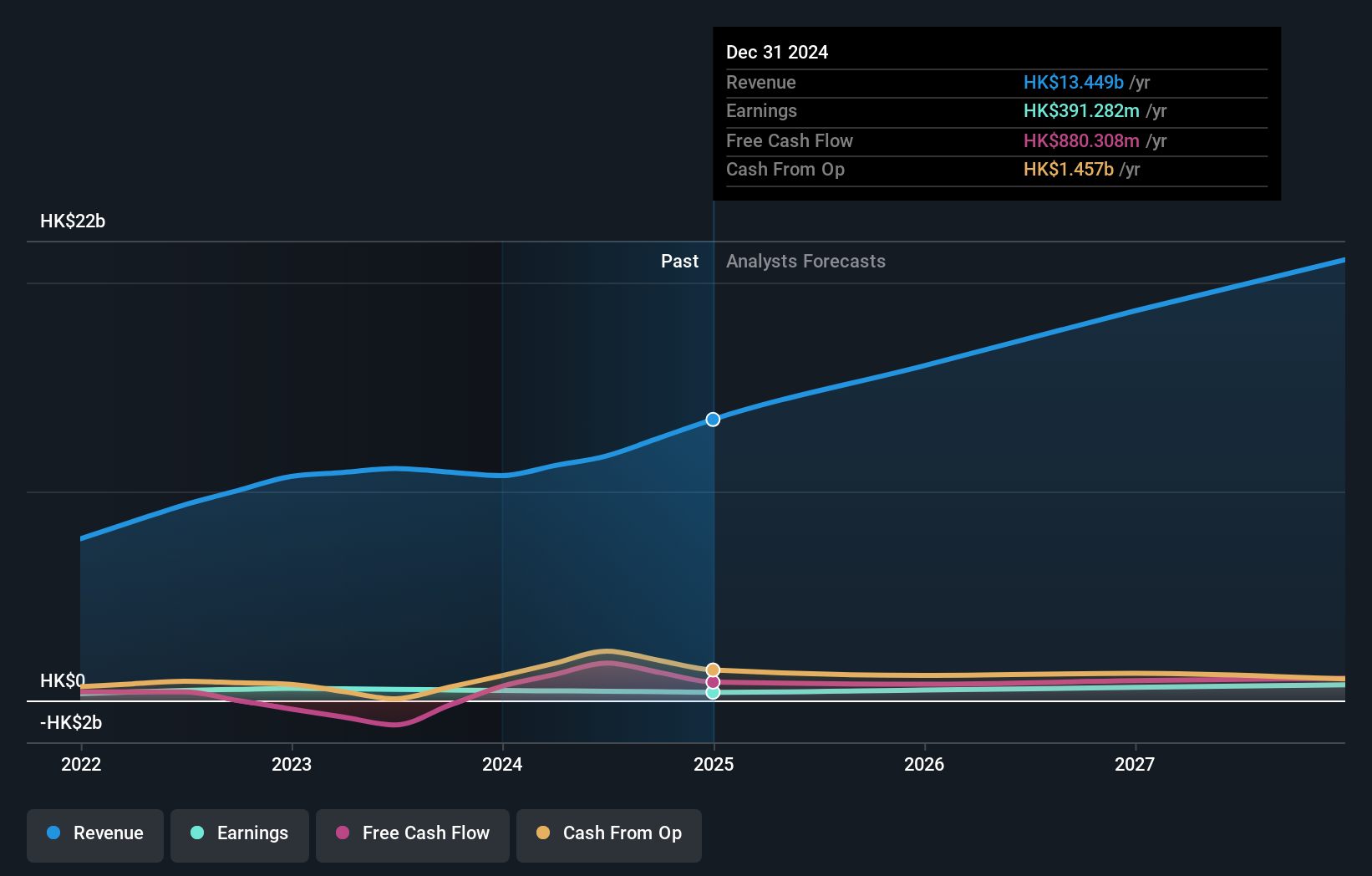Click the HK$13.449b revenue value
1372x876 pixels.
click(1074, 83)
